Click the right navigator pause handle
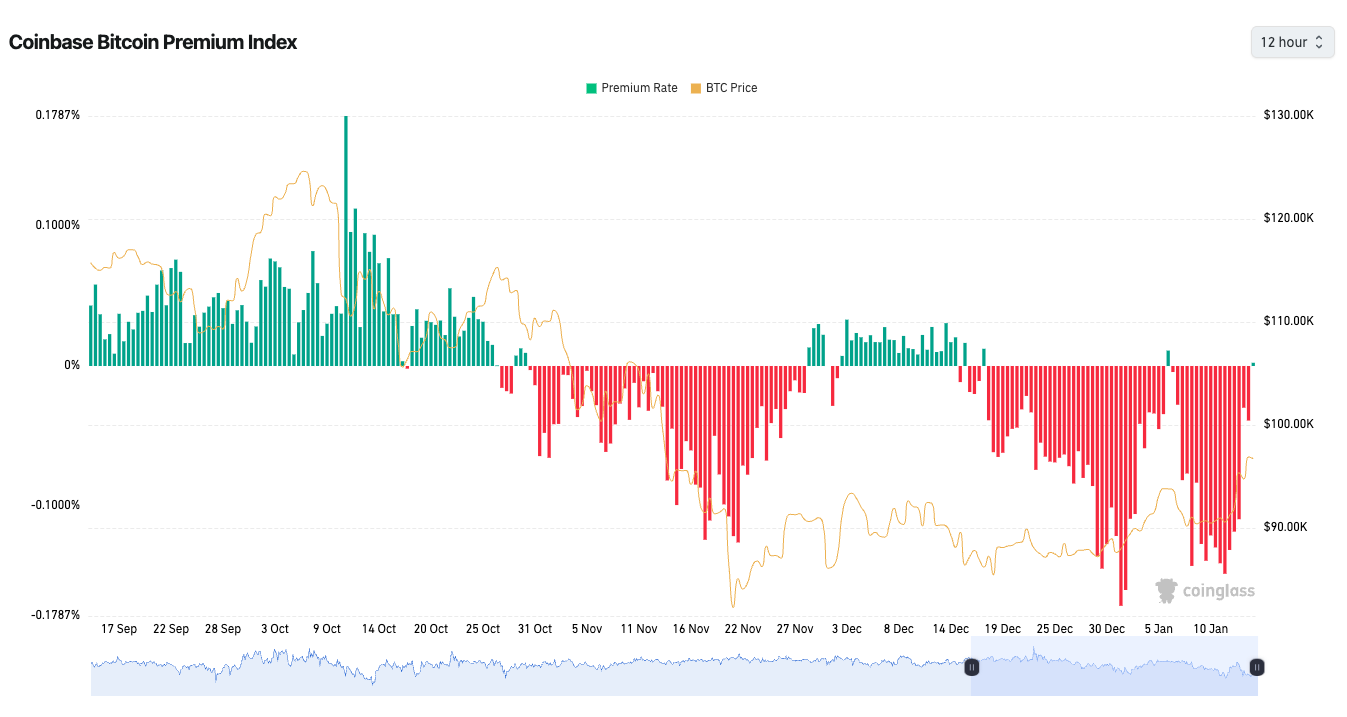The height and width of the screenshot is (717, 1347). [x=1257, y=667]
